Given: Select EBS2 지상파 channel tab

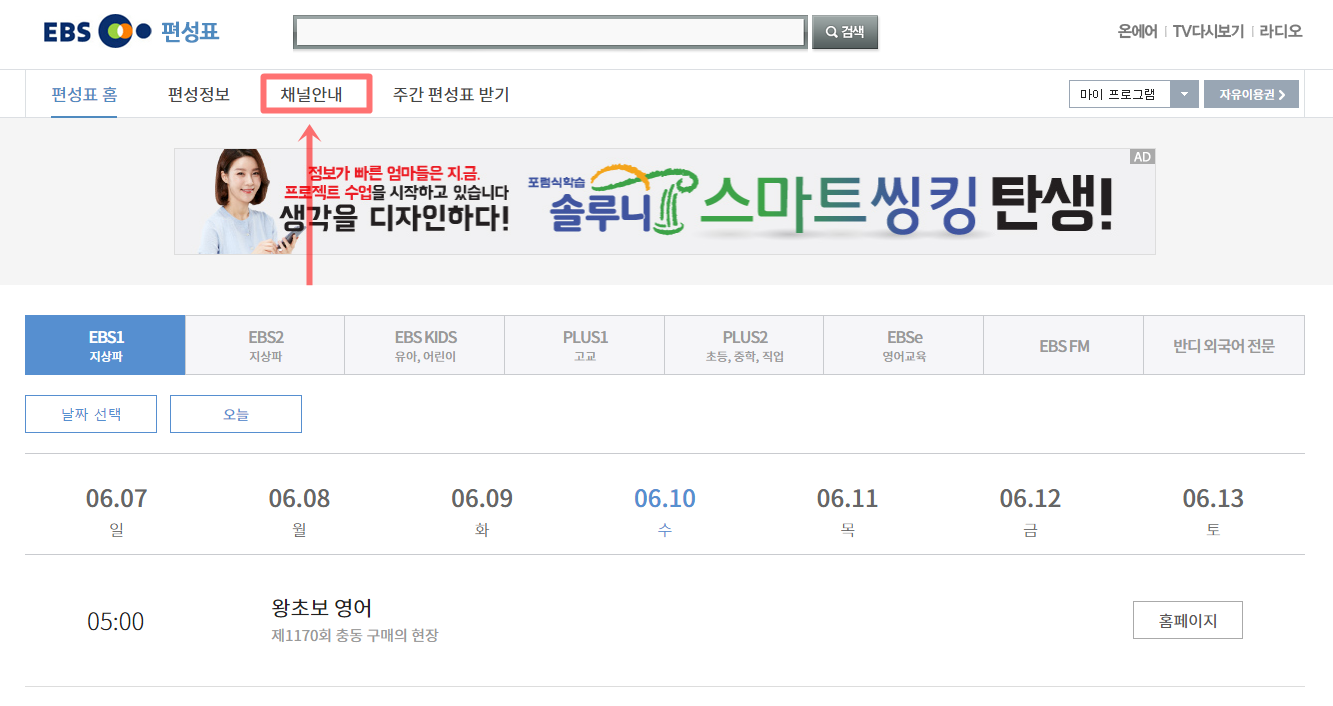Looking at the screenshot, I should [265, 345].
